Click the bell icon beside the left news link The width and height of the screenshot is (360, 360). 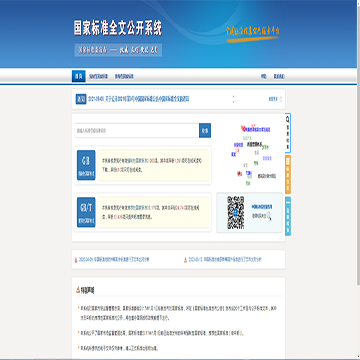click(x=76, y=260)
